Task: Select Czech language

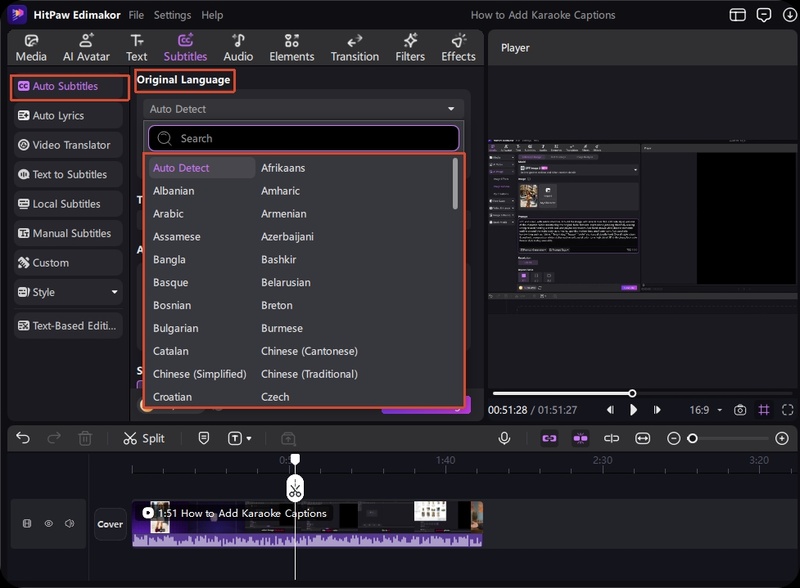Action: 275,397
